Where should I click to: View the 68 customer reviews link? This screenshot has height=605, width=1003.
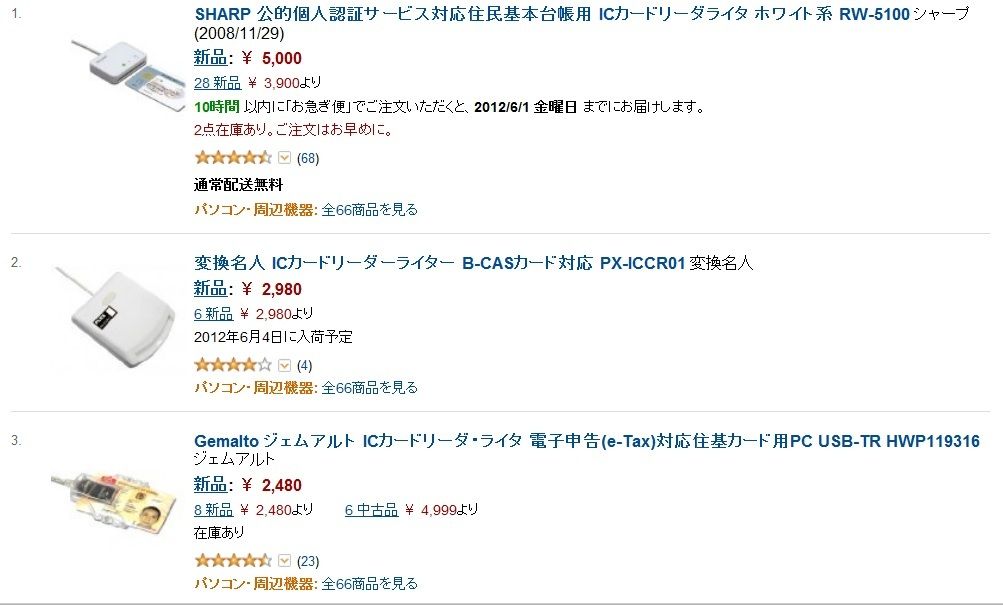[308, 158]
